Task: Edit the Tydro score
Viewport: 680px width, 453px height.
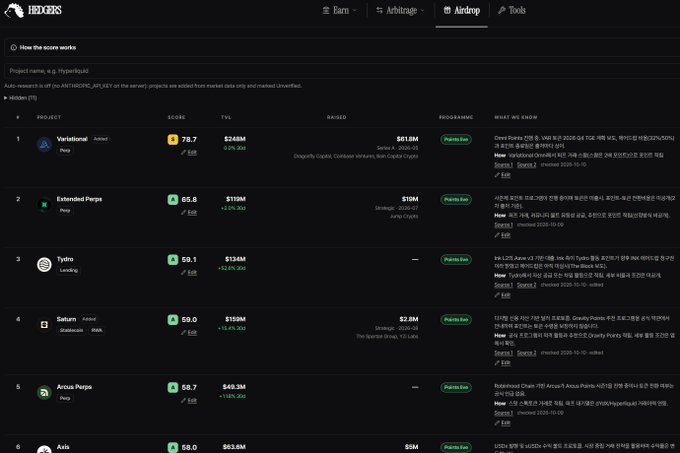Action: 189,273
